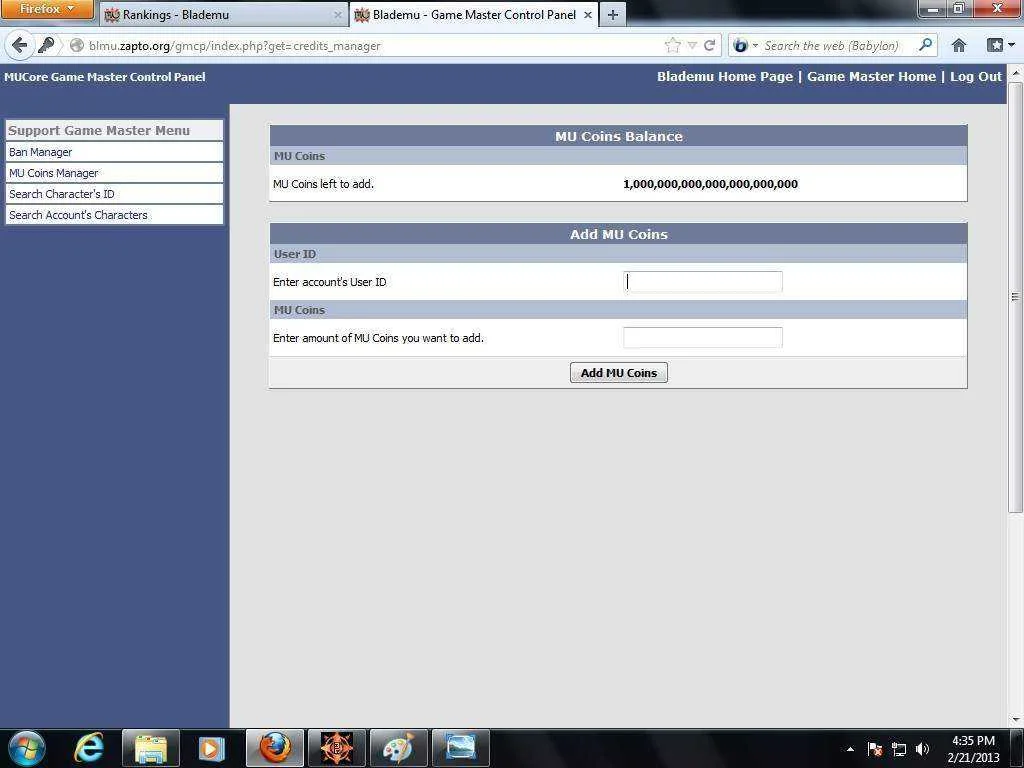Image resolution: width=1024 pixels, height=768 pixels.
Task: Click the browser Back arrow button
Action: coord(19,45)
